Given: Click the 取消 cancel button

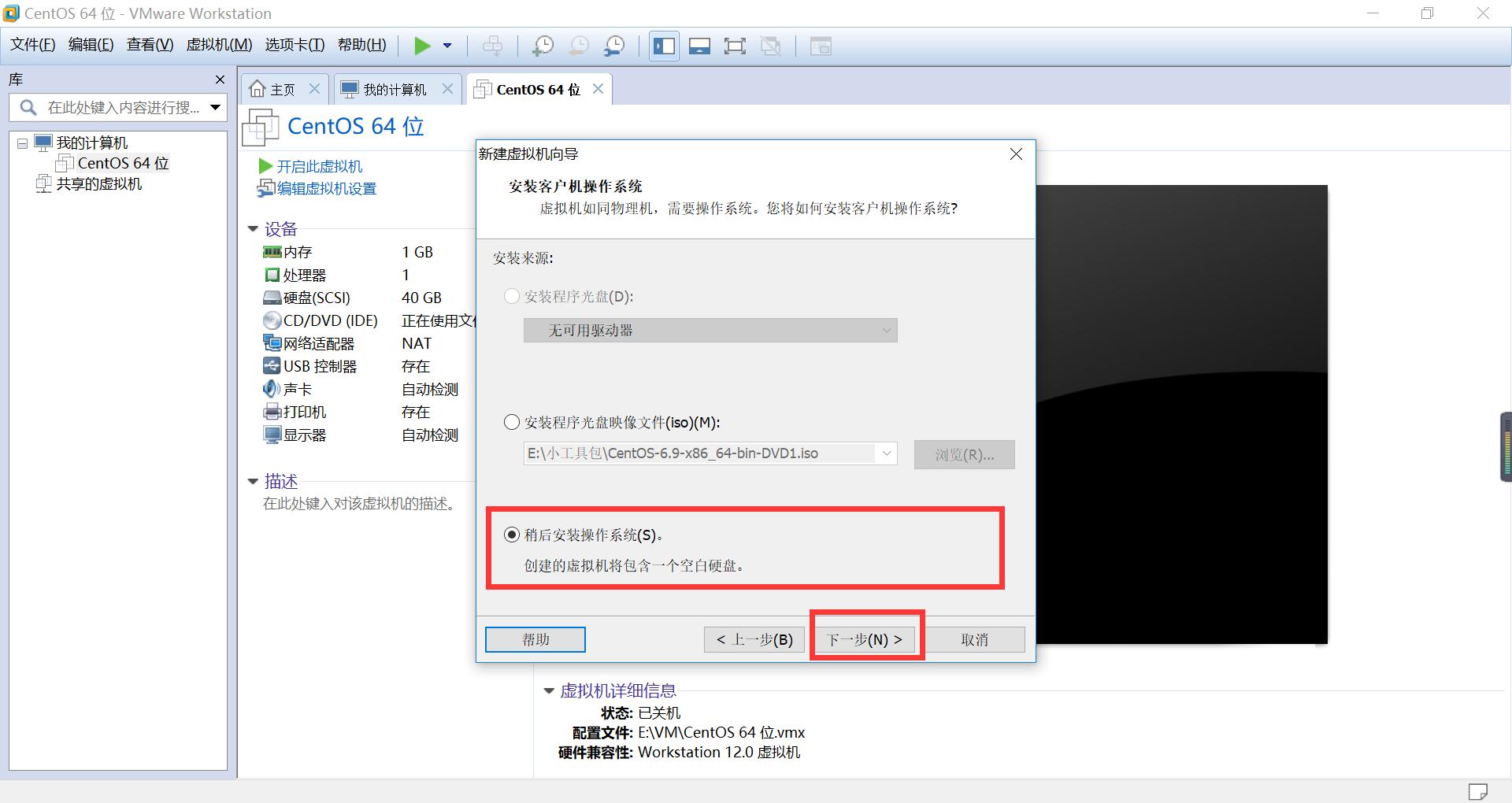Looking at the screenshot, I should 974,640.
